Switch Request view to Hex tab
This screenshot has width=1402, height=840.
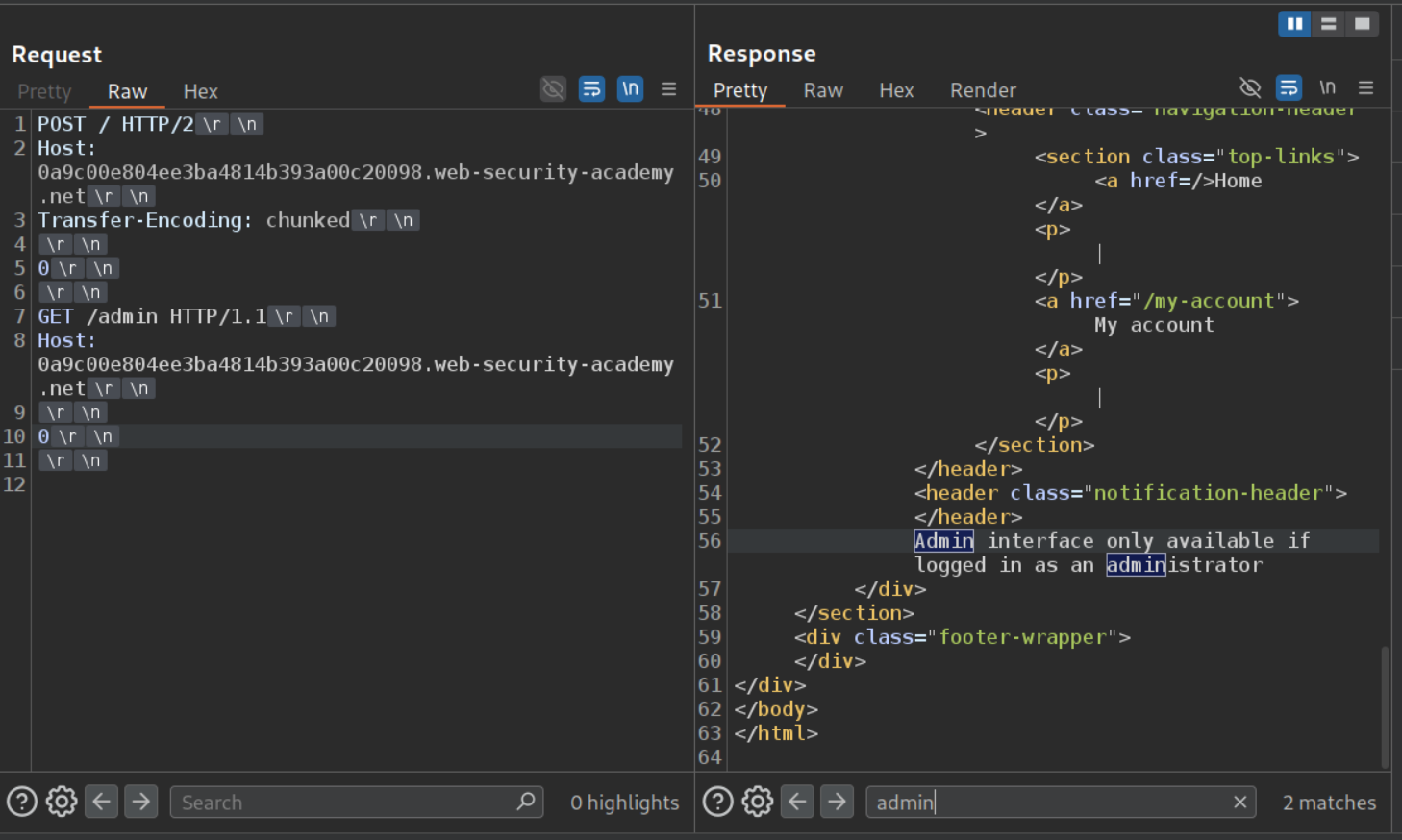pos(200,91)
